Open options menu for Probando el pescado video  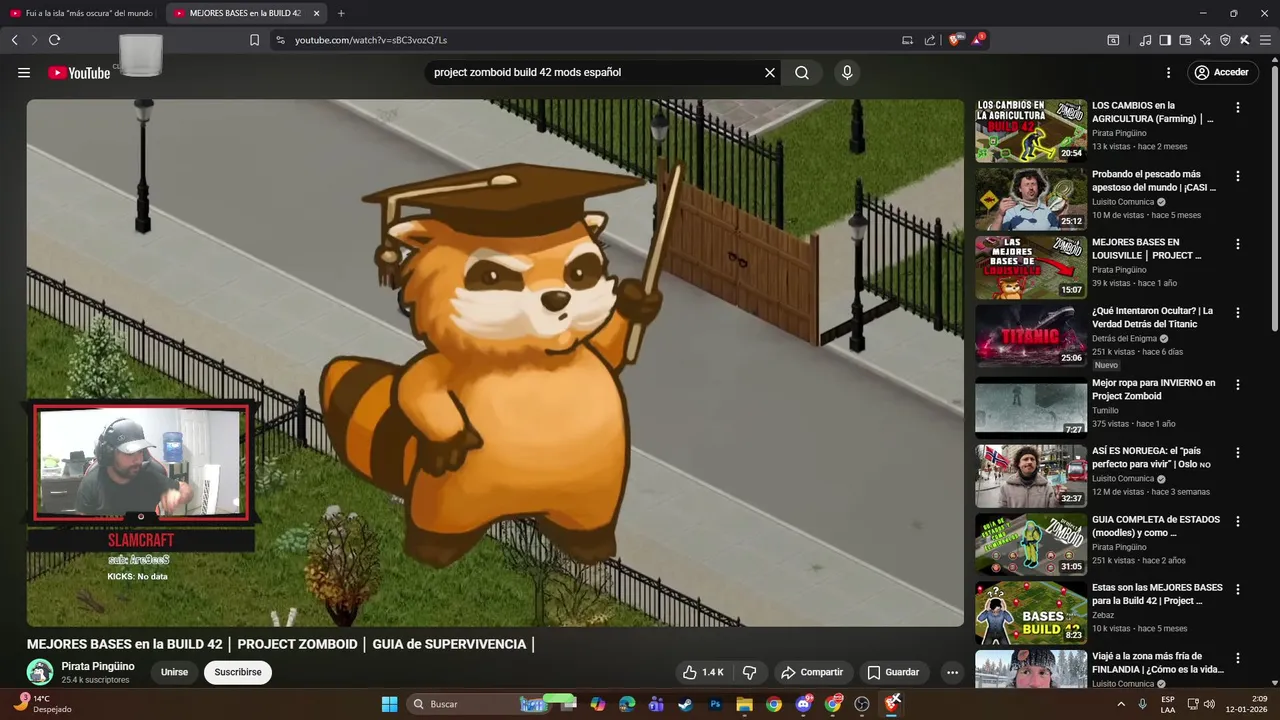[x=1238, y=176]
